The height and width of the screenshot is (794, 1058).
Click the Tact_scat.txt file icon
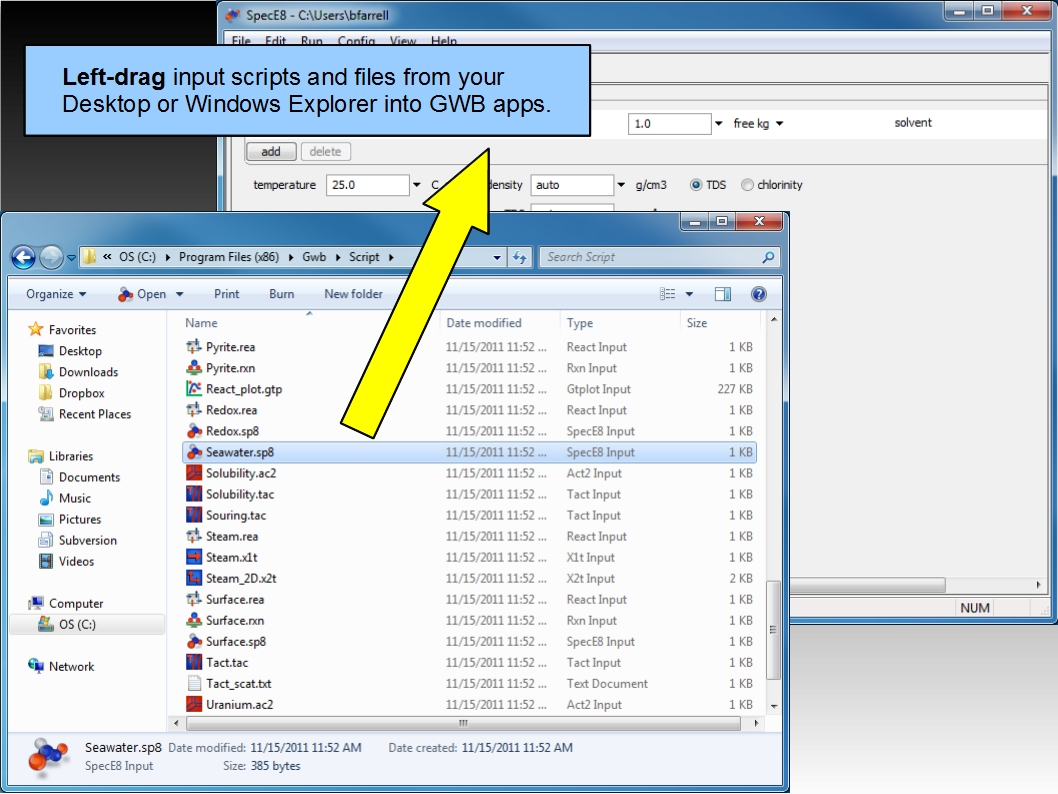point(194,683)
